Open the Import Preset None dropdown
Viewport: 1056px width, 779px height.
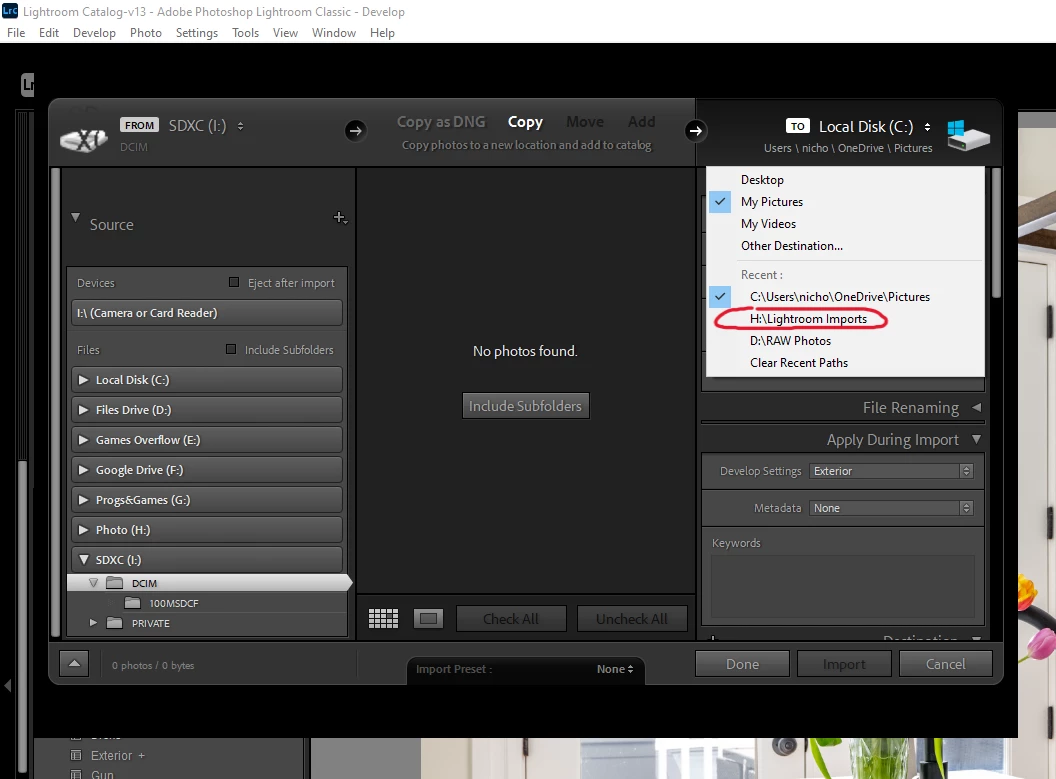click(x=615, y=669)
